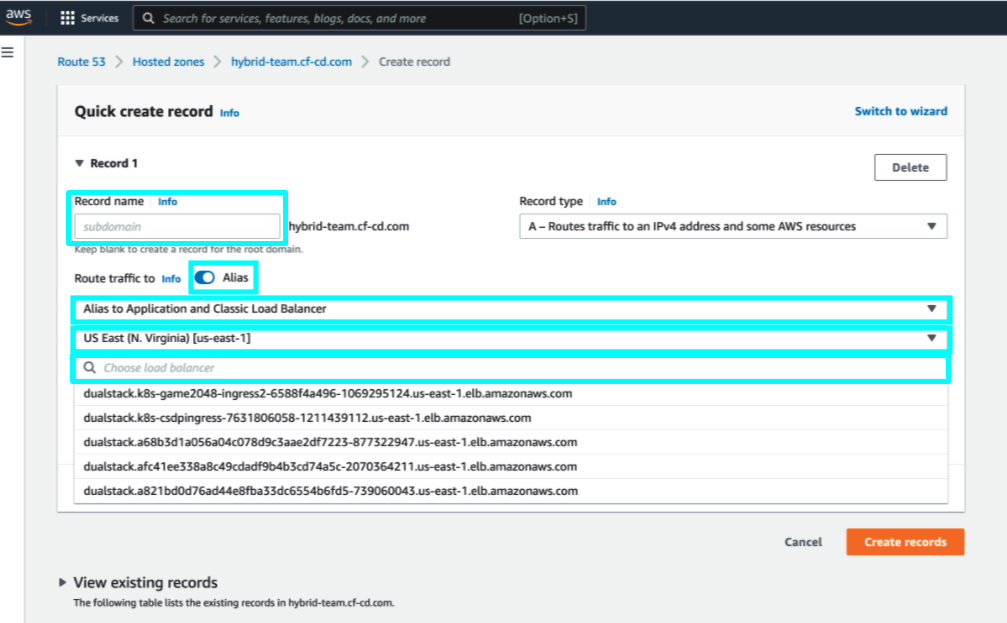Cancel the record creation
This screenshot has height=623, width=1007.
[803, 542]
